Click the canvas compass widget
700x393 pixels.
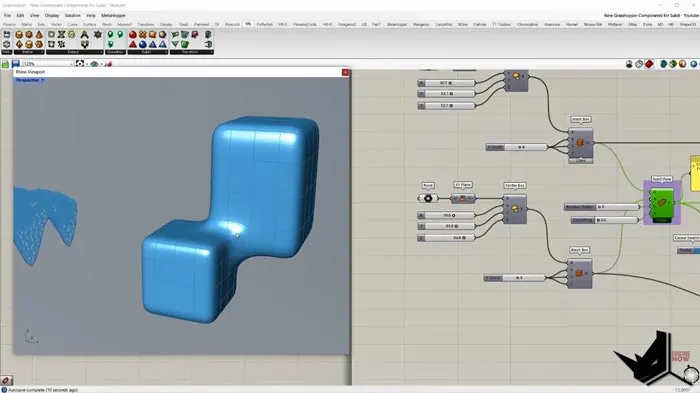tap(691, 374)
